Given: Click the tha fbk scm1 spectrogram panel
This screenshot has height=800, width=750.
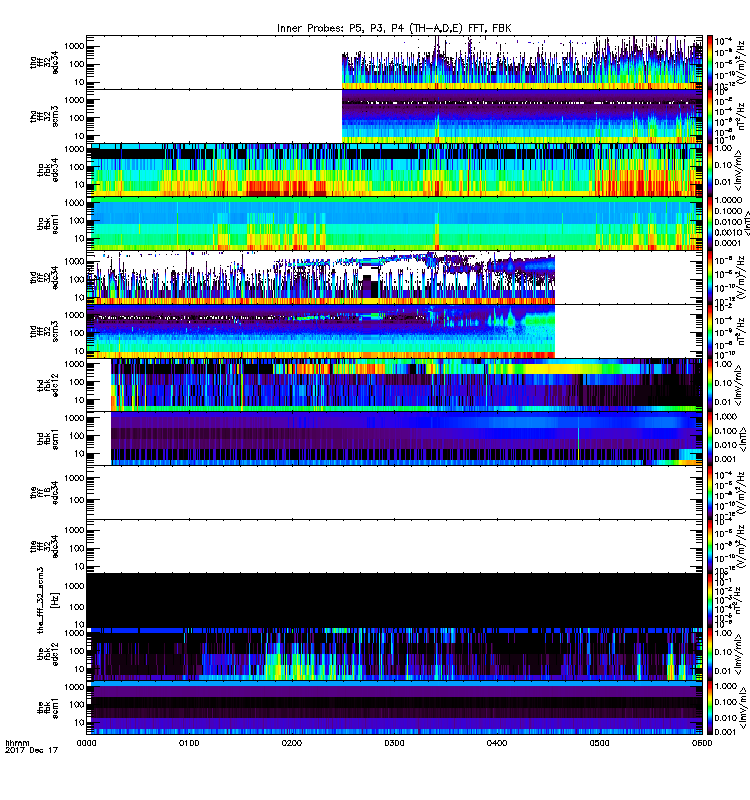Looking at the screenshot, I should 394,224.
